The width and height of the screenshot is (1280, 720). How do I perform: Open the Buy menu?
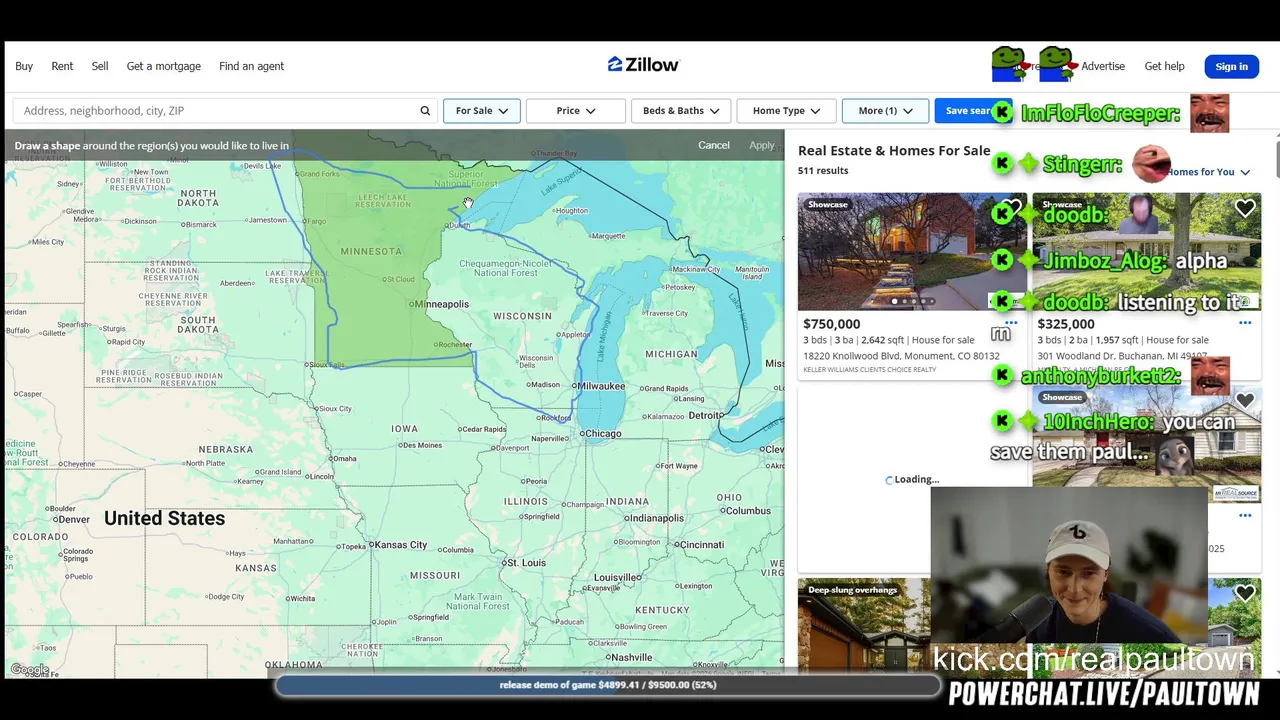point(24,66)
